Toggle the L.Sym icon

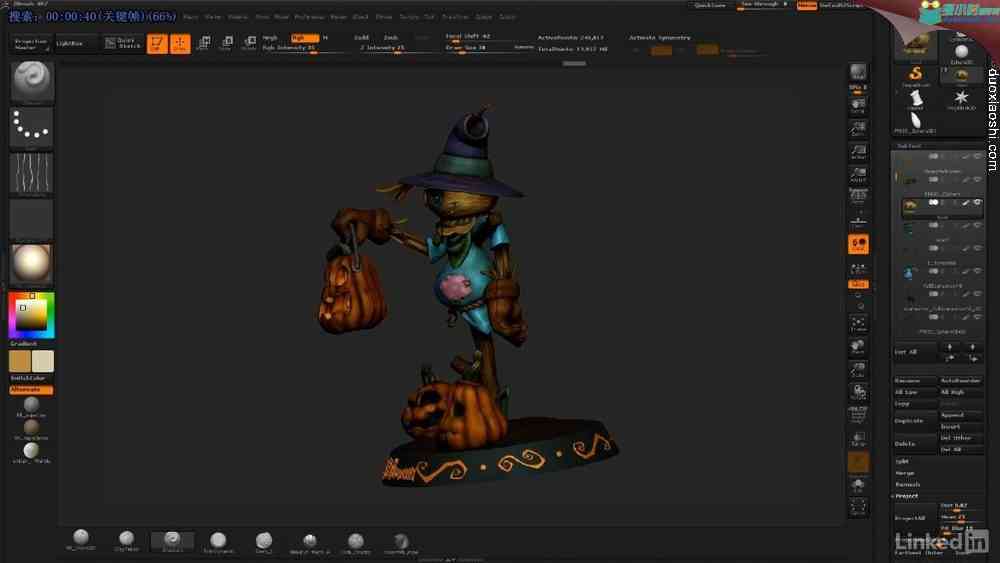(x=858, y=268)
